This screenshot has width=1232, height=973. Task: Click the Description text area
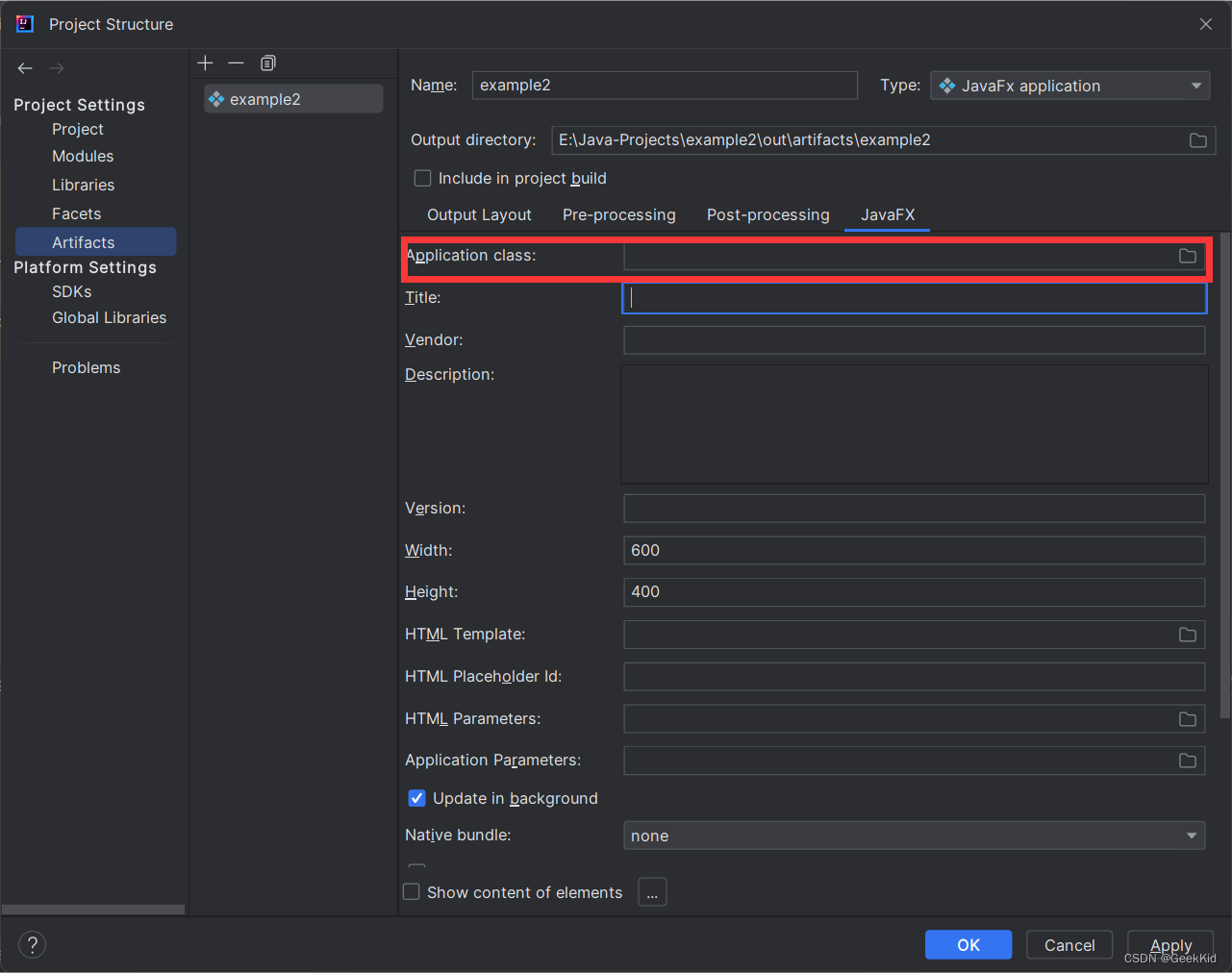click(x=915, y=424)
